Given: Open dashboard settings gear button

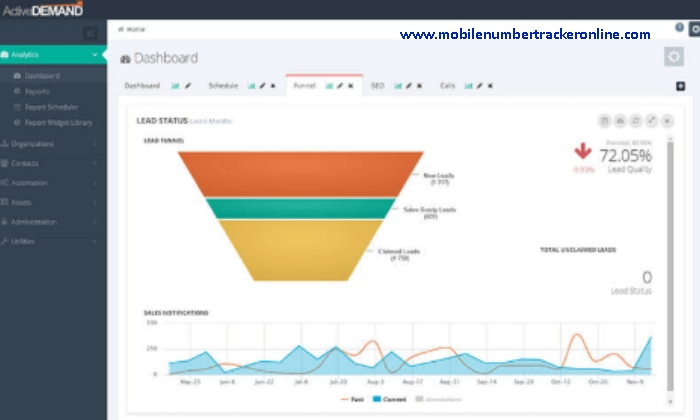Looking at the screenshot, I should (674, 57).
